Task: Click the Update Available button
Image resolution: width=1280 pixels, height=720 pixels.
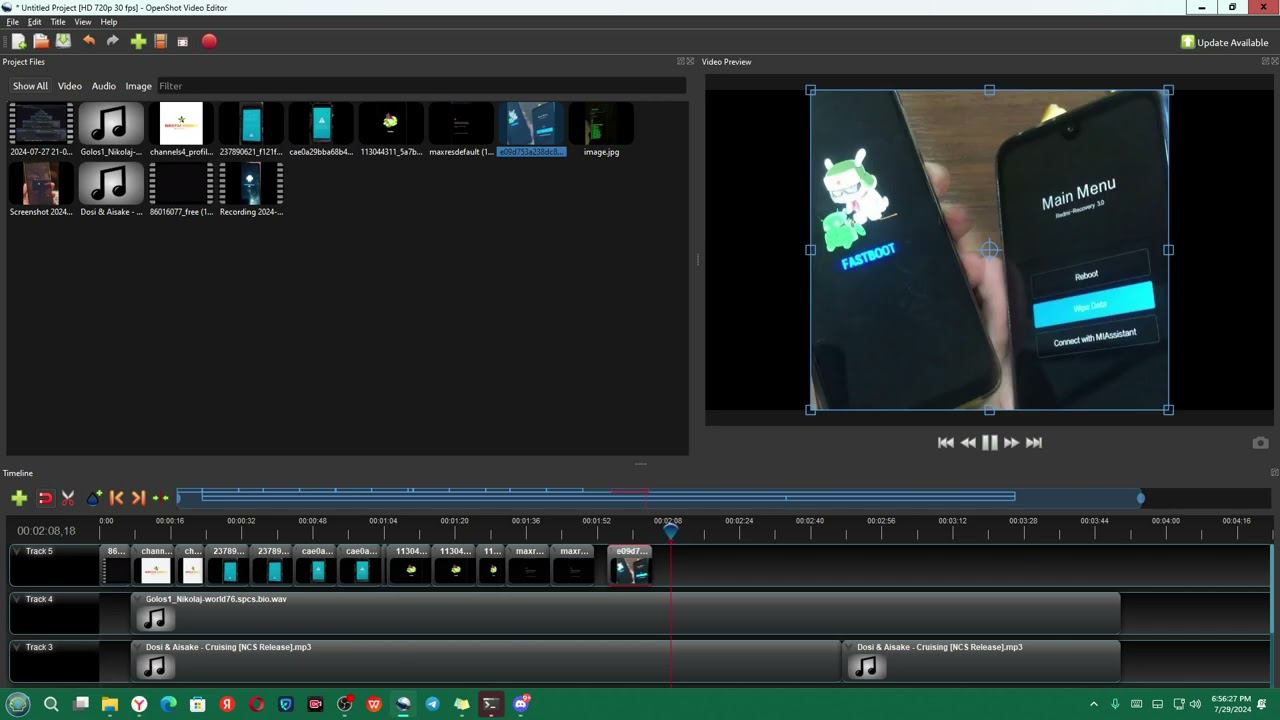Action: tap(1224, 42)
